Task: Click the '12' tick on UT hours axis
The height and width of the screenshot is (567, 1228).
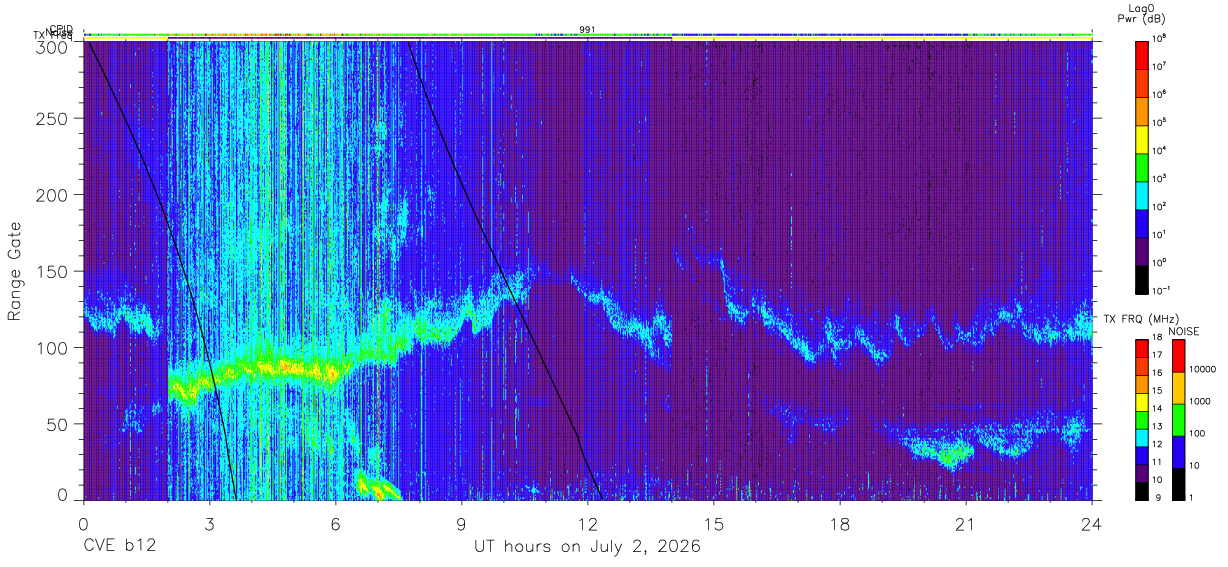Action: tap(588, 524)
